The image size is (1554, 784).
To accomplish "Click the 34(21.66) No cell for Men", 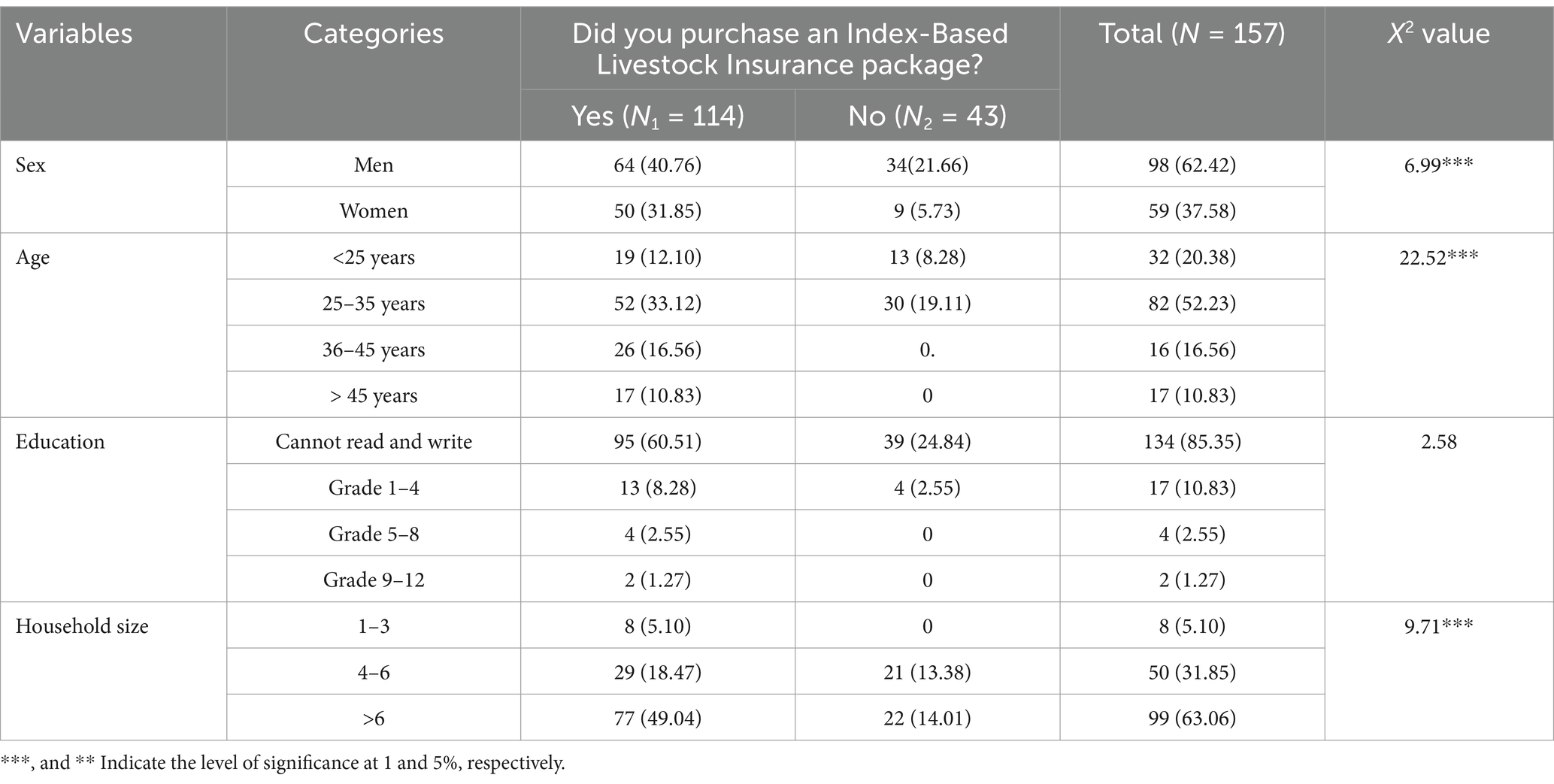I will click(927, 165).
